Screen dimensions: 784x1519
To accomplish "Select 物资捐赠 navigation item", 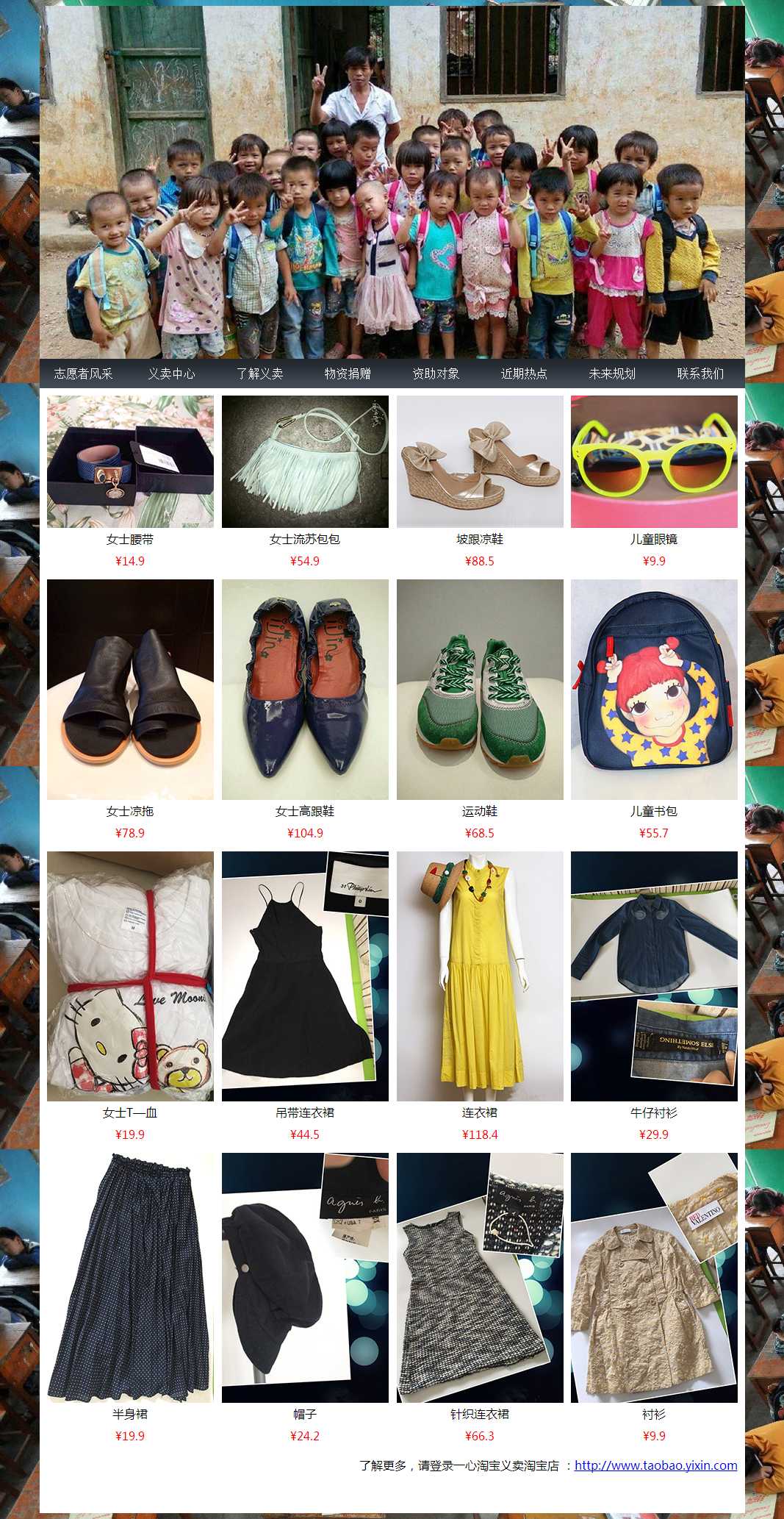I will pos(348,374).
